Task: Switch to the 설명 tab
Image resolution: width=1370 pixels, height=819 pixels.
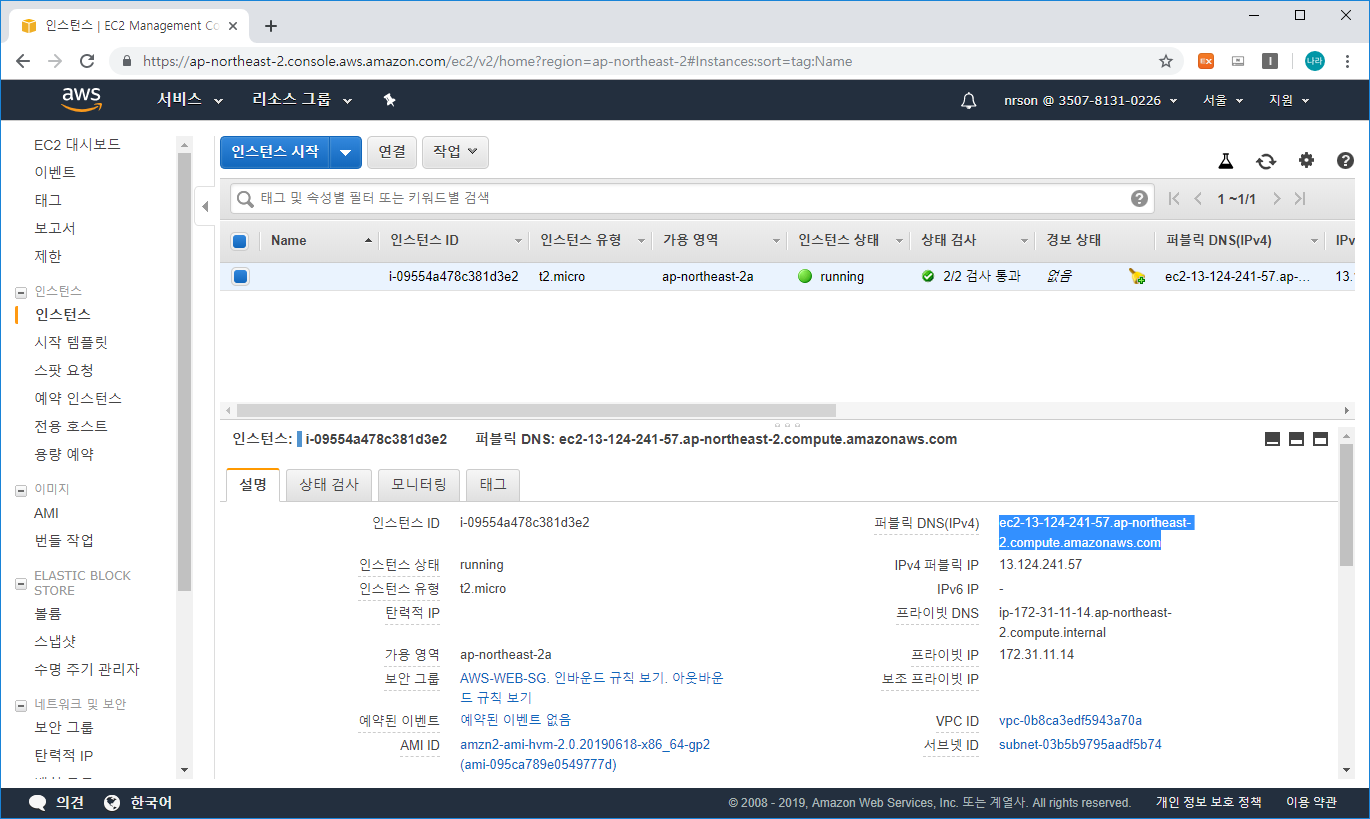Action: [253, 485]
